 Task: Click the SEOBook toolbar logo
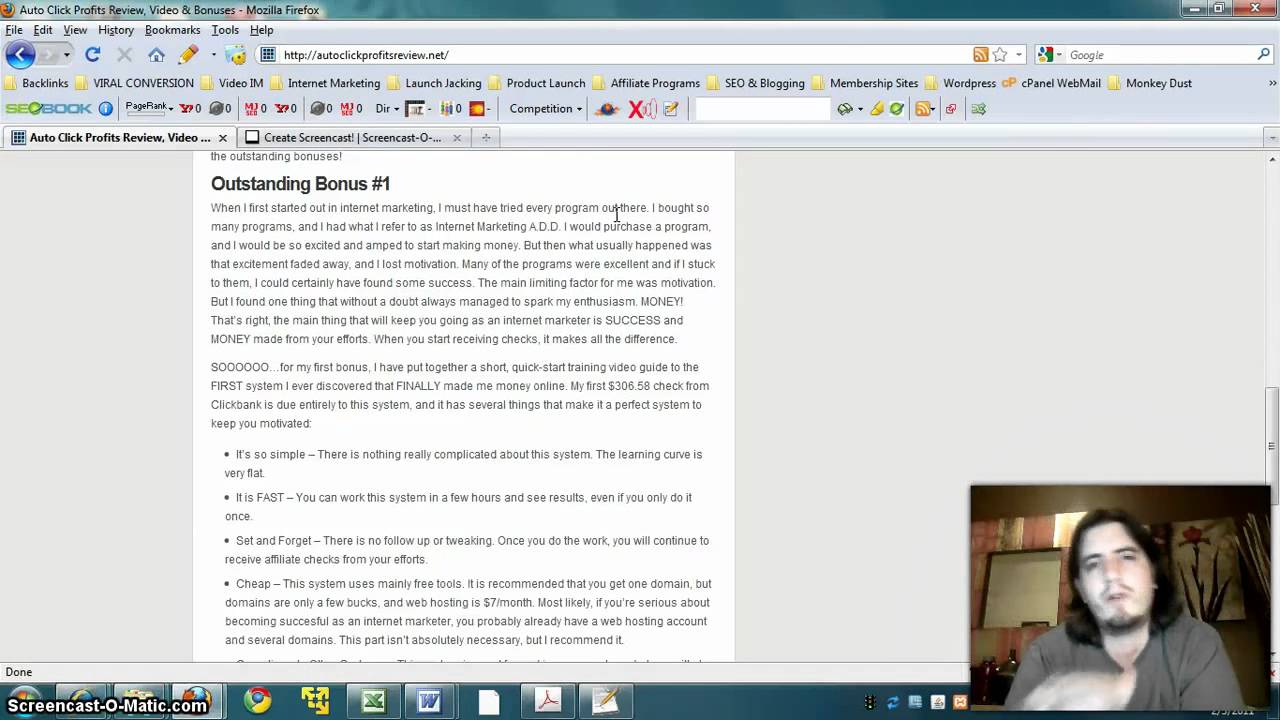pos(49,108)
